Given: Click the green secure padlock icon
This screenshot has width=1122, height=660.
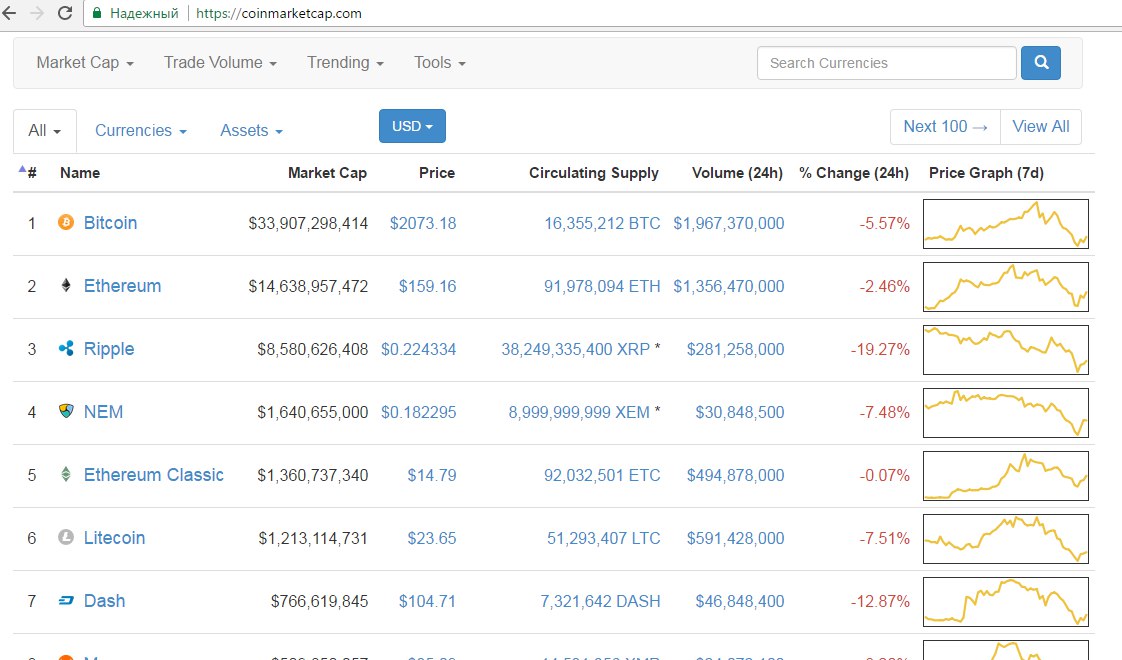Looking at the screenshot, I should (97, 13).
